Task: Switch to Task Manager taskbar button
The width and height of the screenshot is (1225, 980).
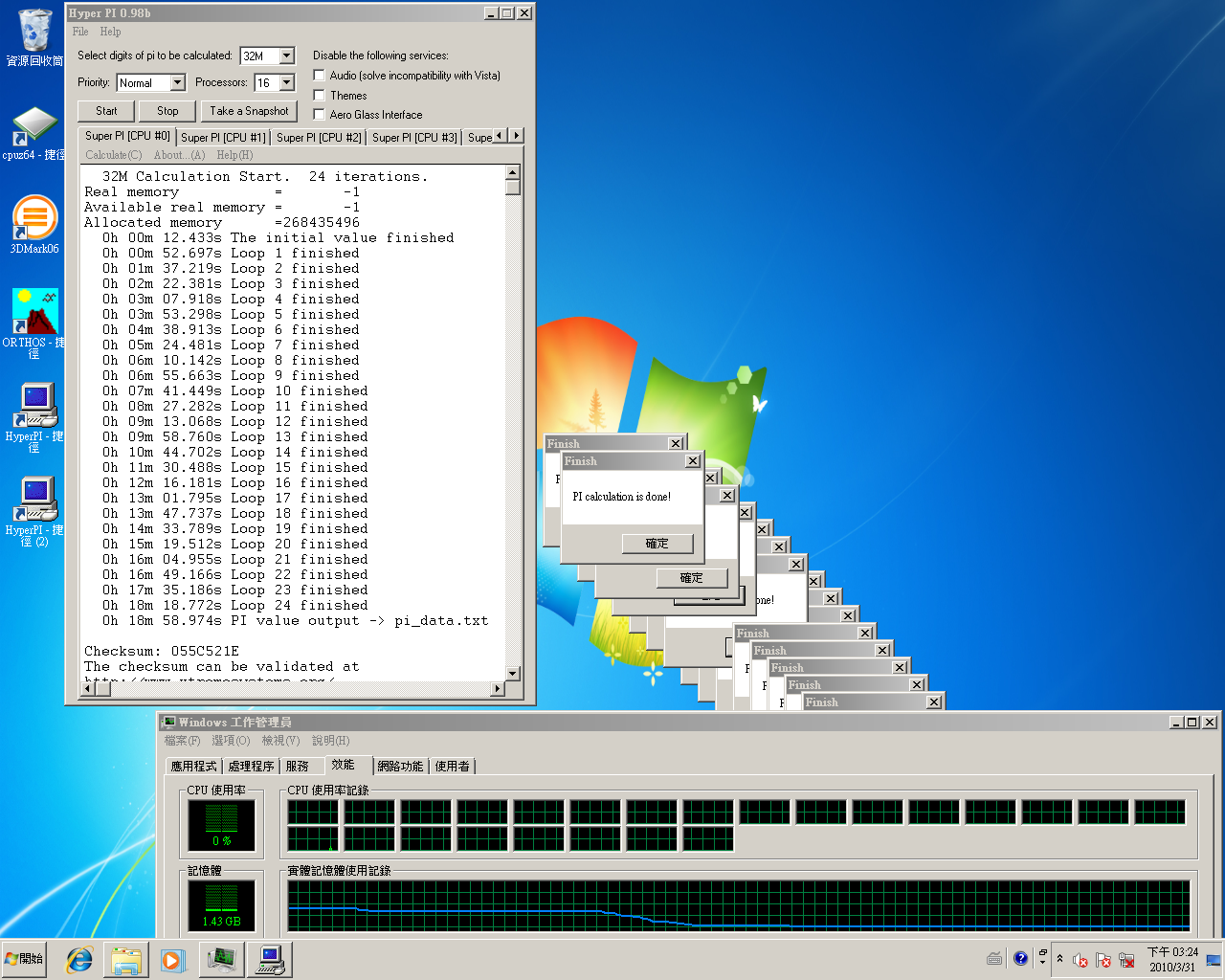Action: click(221, 960)
